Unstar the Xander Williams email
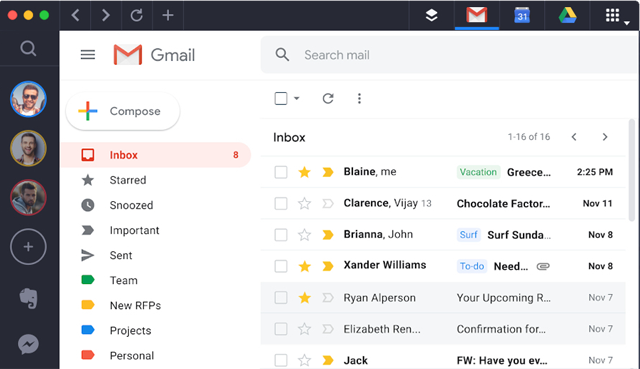The height and width of the screenshot is (369, 640). 304,266
